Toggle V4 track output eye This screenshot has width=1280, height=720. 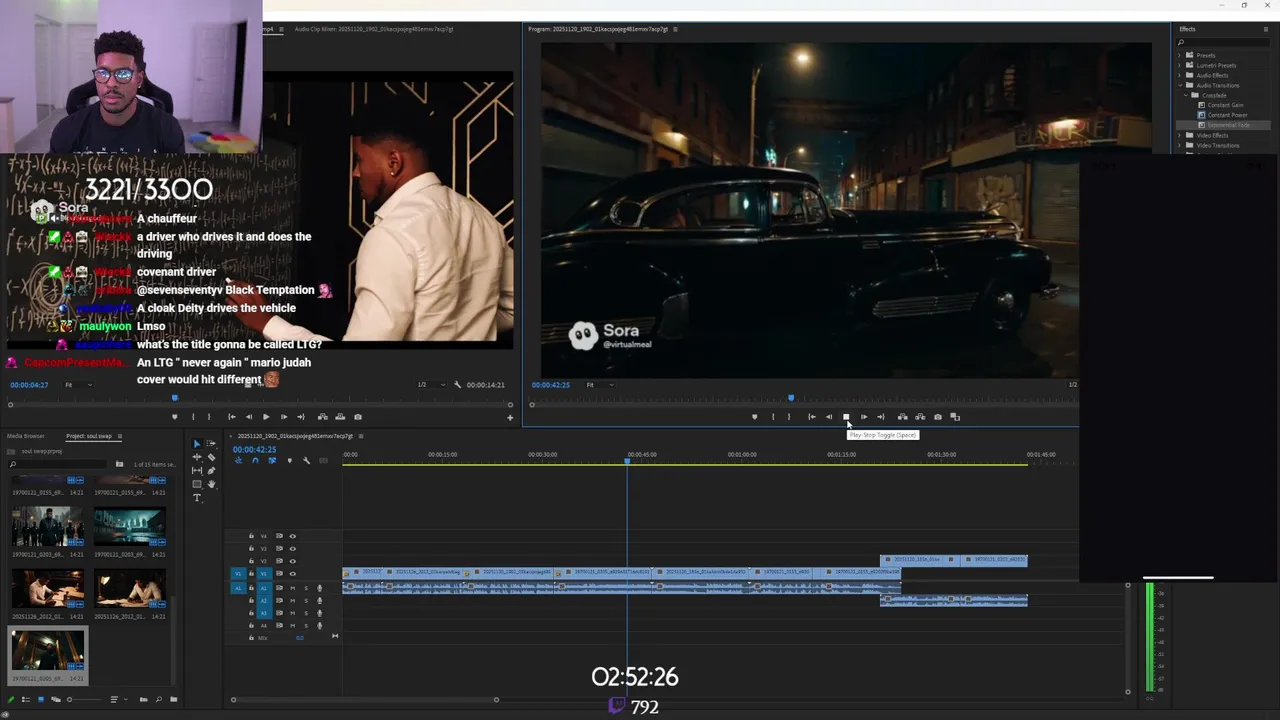coord(293,536)
